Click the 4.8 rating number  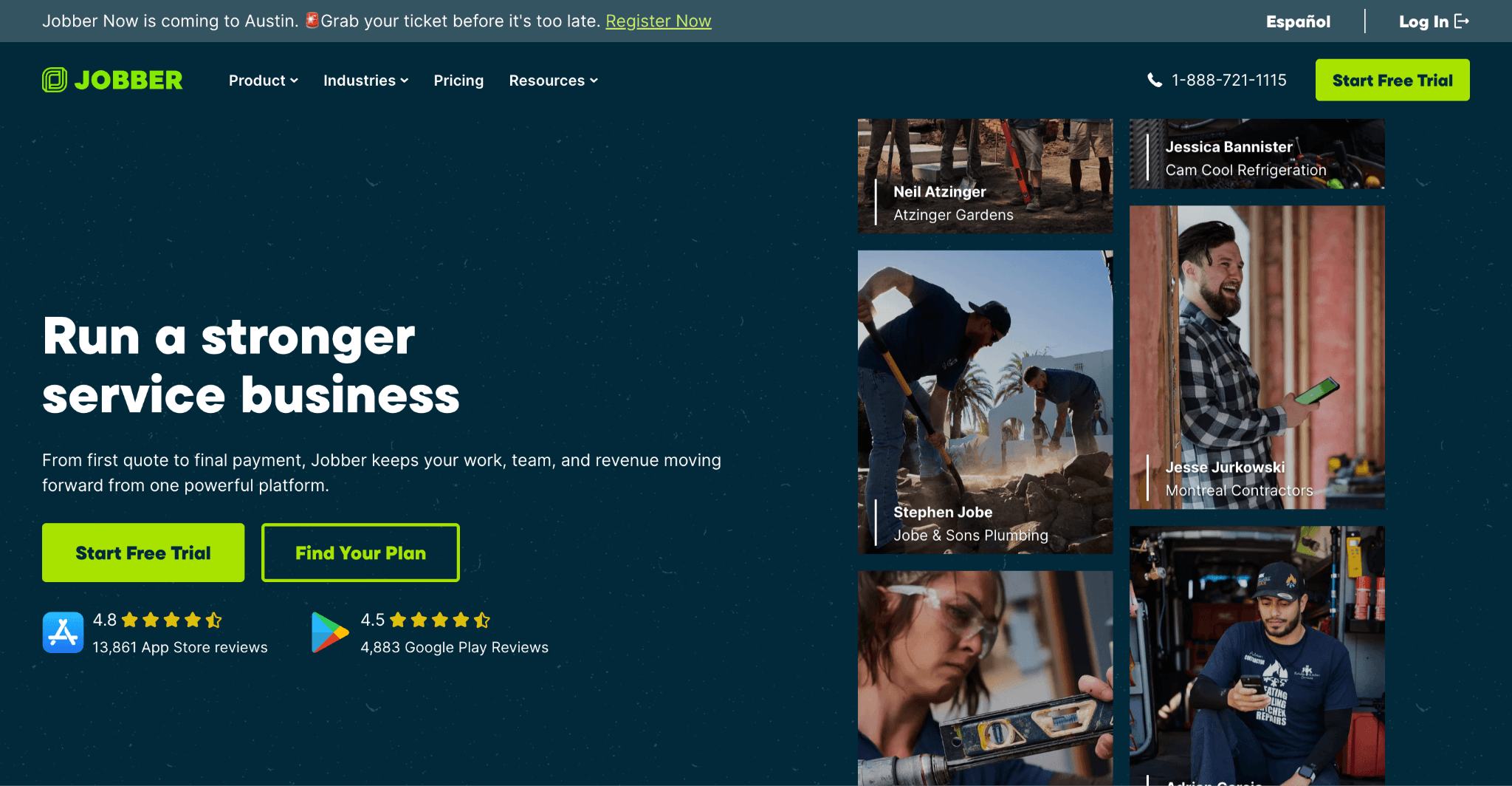coord(105,620)
